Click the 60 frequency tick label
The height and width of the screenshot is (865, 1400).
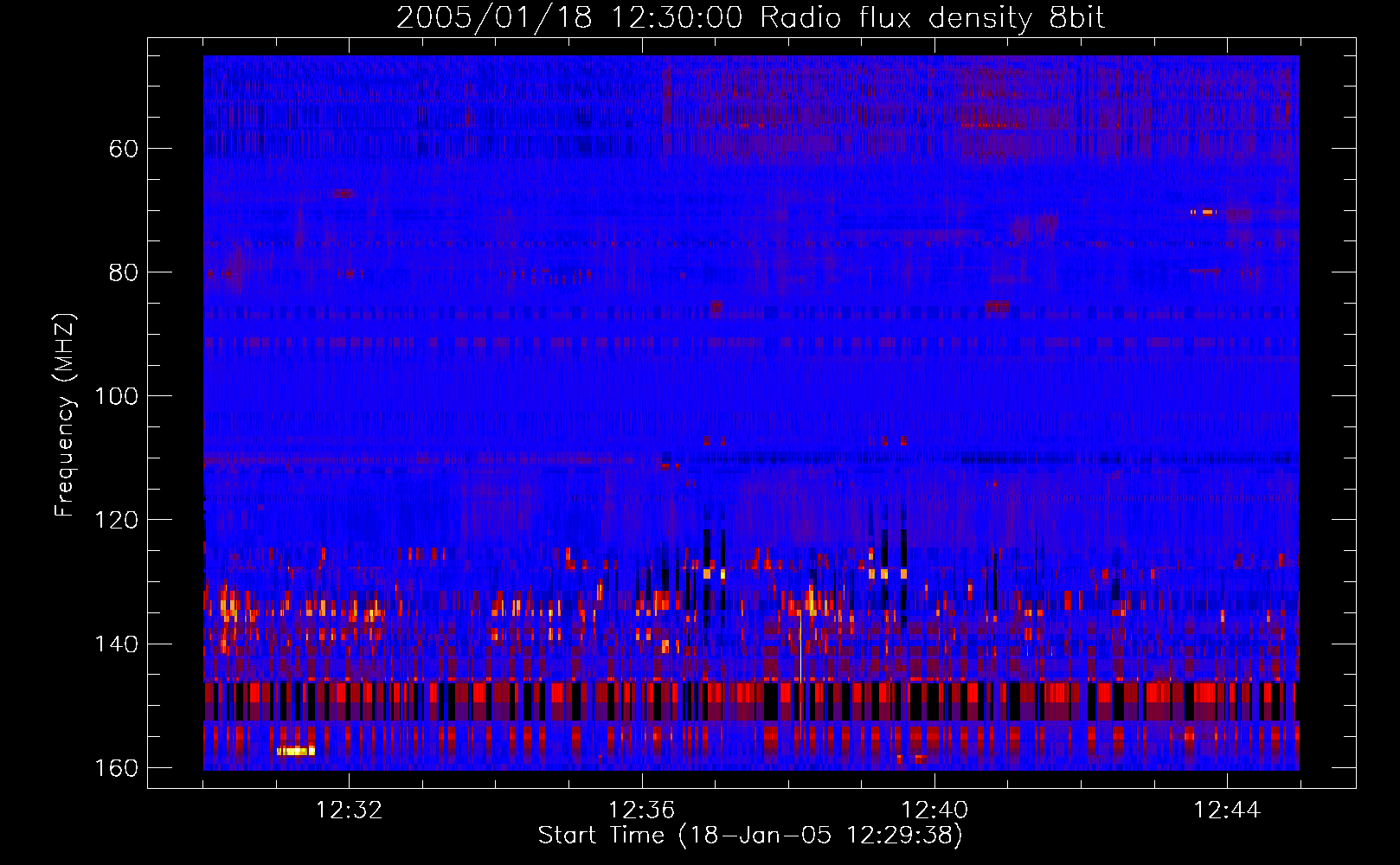coord(124,149)
